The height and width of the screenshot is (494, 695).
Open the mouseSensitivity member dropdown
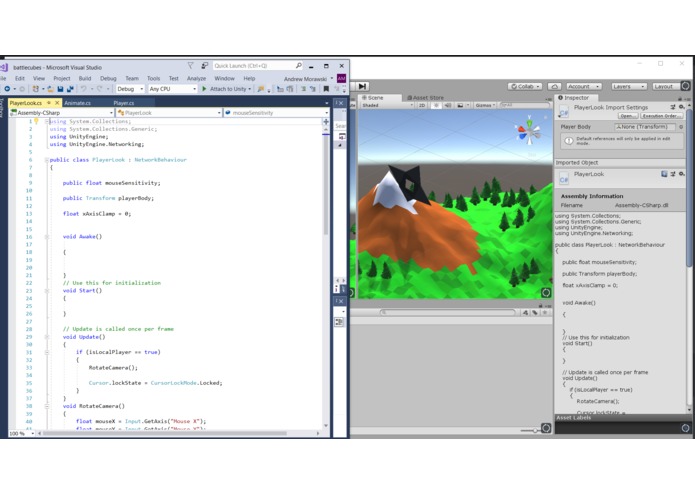click(276, 113)
